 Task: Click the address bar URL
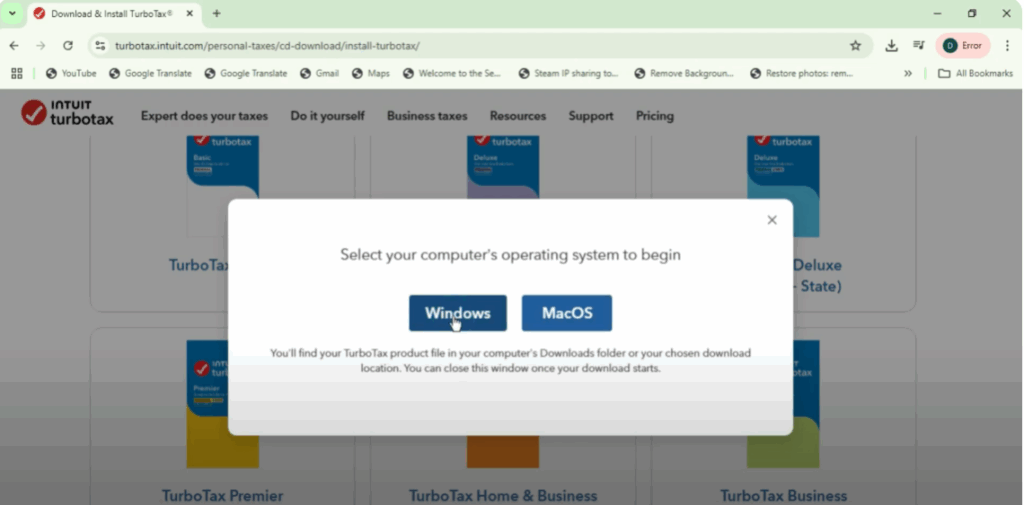pos(267,46)
